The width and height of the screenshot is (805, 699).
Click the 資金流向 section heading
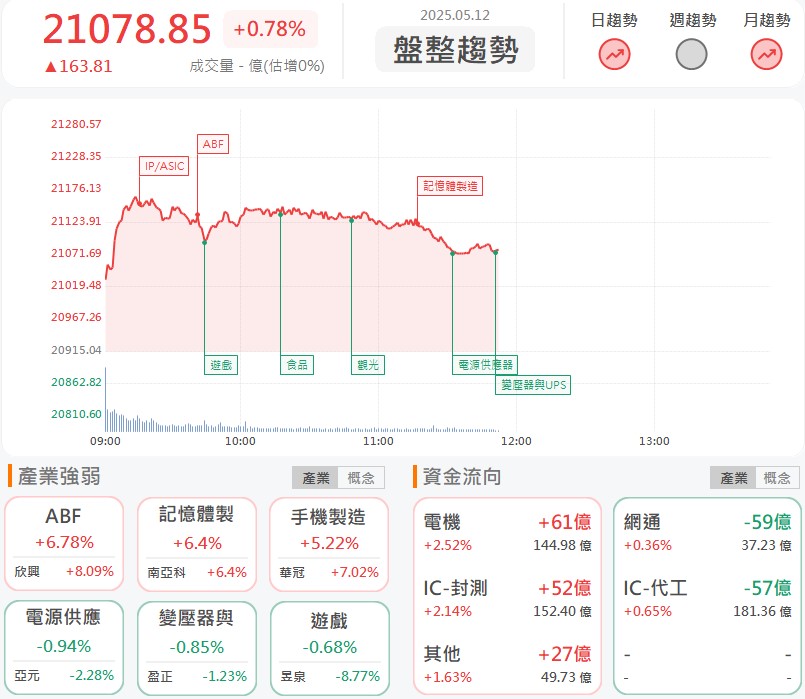click(462, 477)
